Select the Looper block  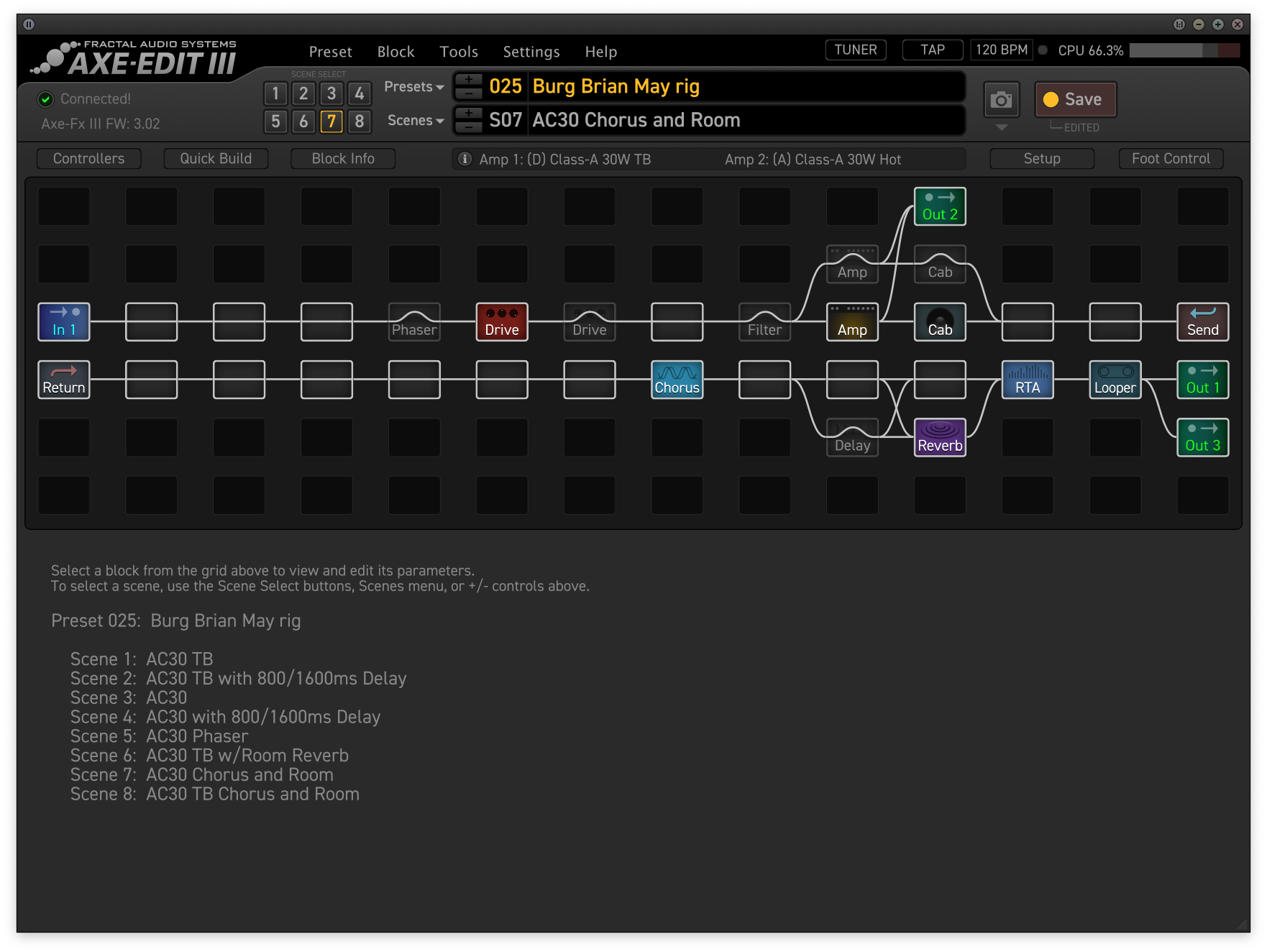pyautogui.click(x=1115, y=379)
